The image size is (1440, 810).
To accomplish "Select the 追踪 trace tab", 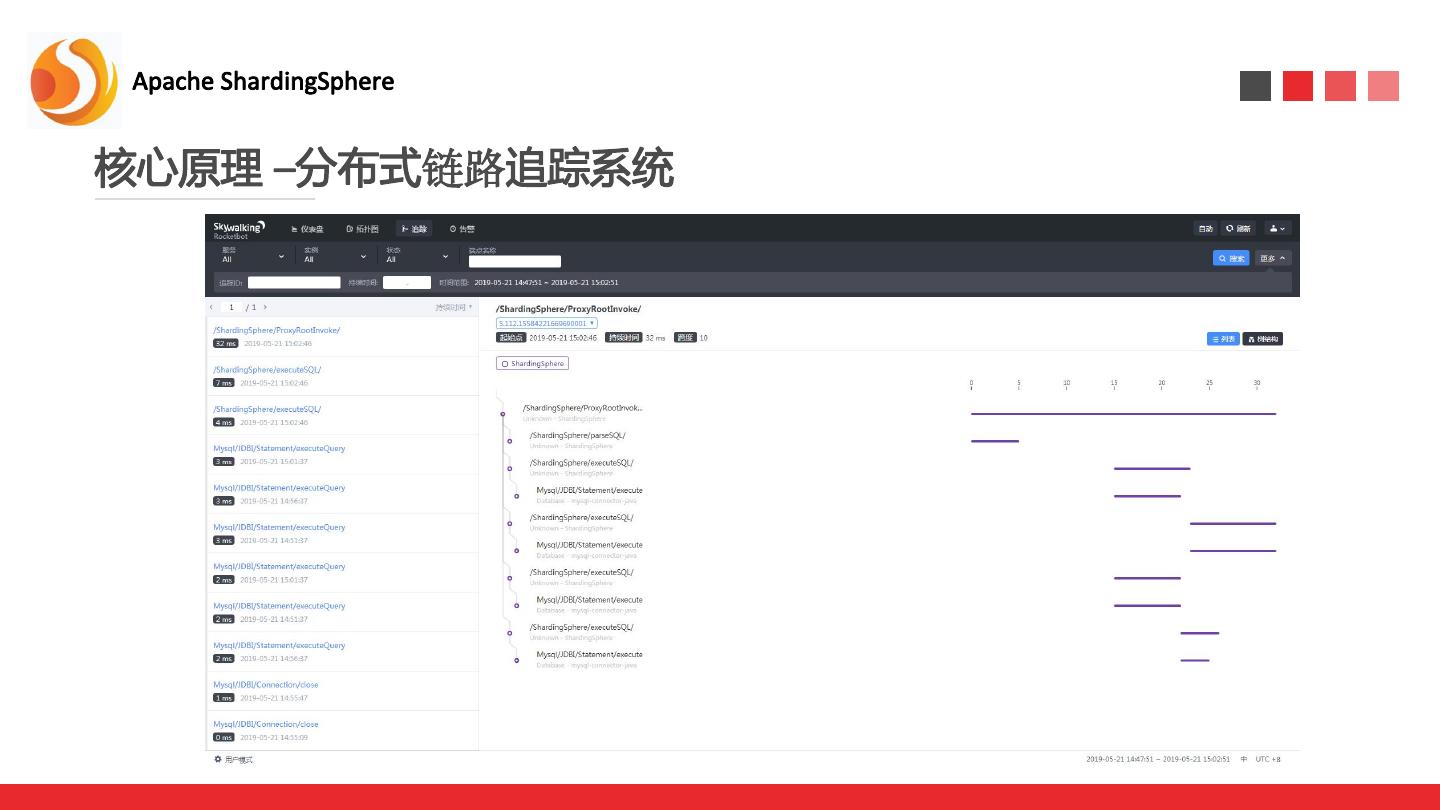I will (x=414, y=229).
